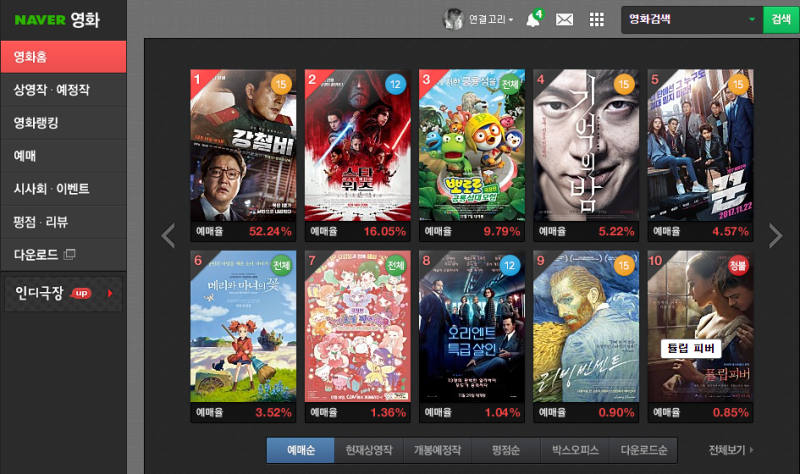Show previous movies with left arrow
The height and width of the screenshot is (474, 800).
pyautogui.click(x=168, y=236)
